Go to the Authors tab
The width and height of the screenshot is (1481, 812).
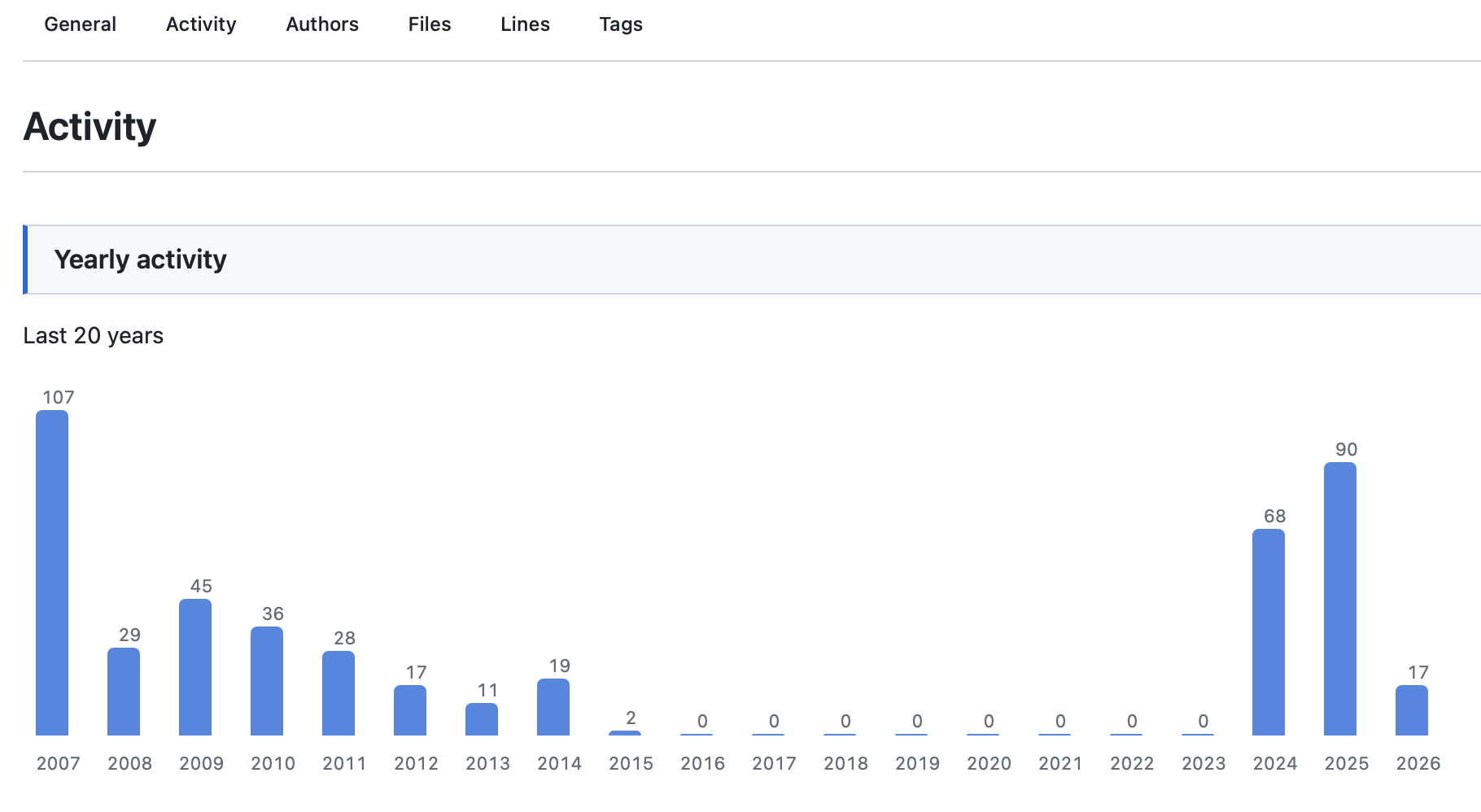point(321,24)
